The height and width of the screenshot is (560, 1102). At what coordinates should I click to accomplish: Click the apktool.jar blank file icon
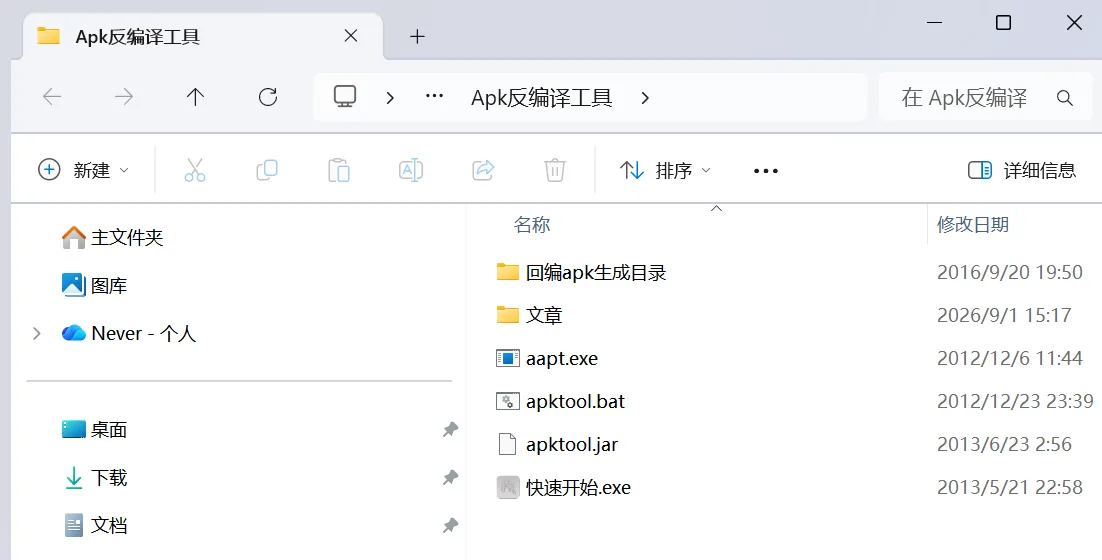pos(507,444)
